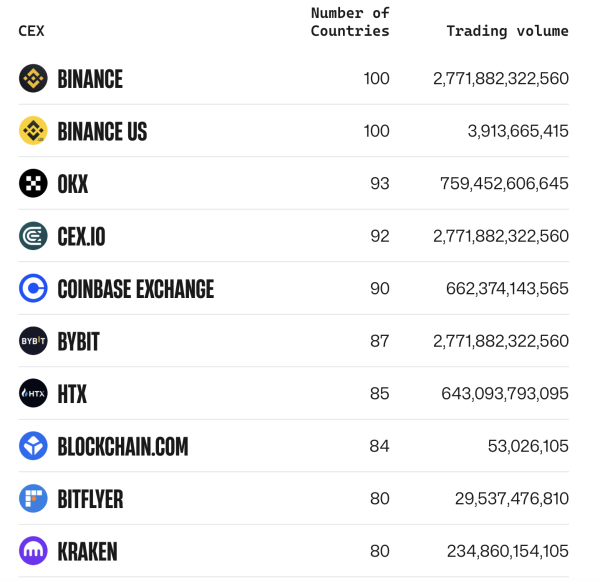Open the BINANCE exchange name link
Screen dimensions: 600x581
[x=90, y=79]
